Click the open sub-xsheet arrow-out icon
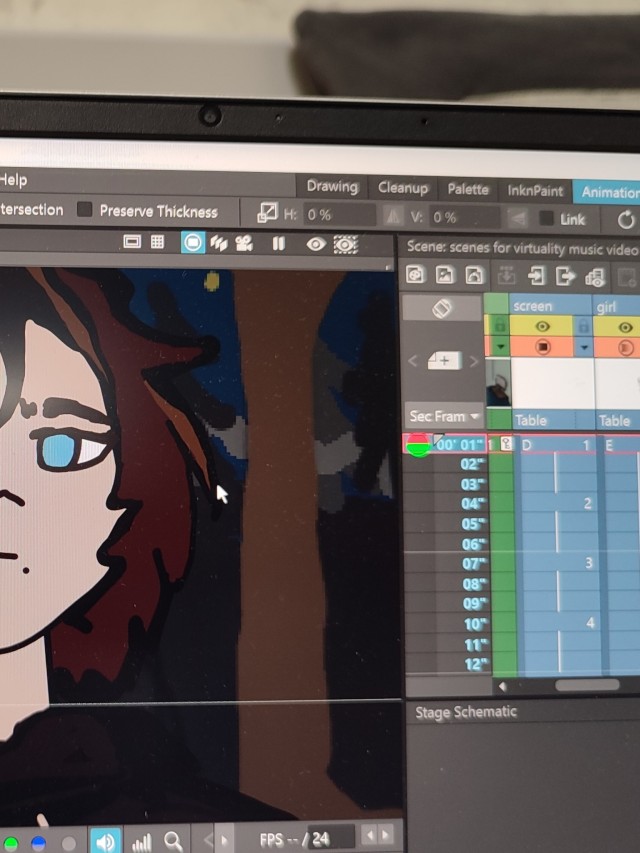640x853 pixels. [x=565, y=277]
